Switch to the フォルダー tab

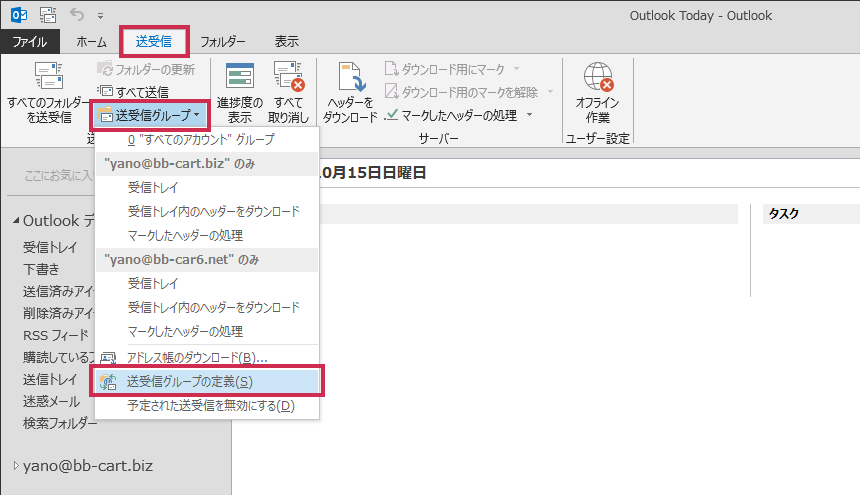click(222, 42)
